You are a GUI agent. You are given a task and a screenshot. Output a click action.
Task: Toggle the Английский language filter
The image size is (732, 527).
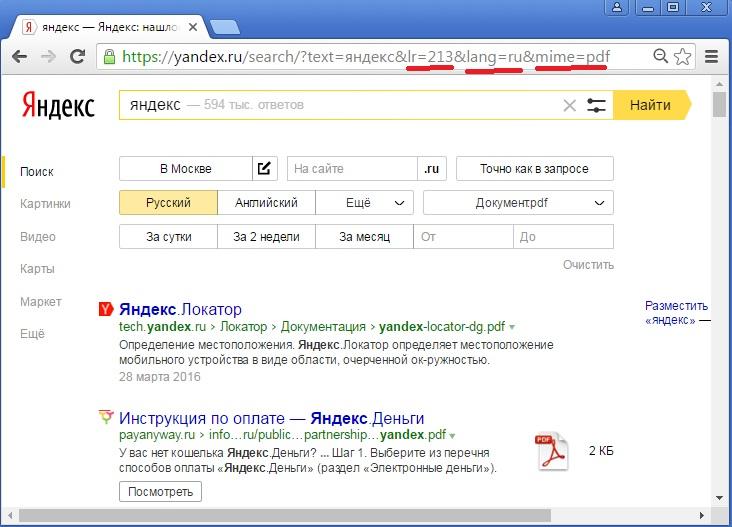[x=266, y=203]
